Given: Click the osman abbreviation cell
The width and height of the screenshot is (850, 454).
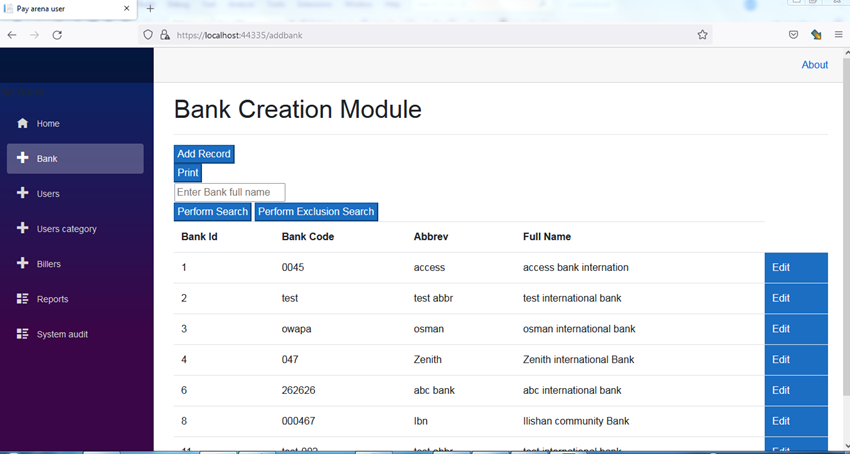Looking at the screenshot, I should (429, 329).
